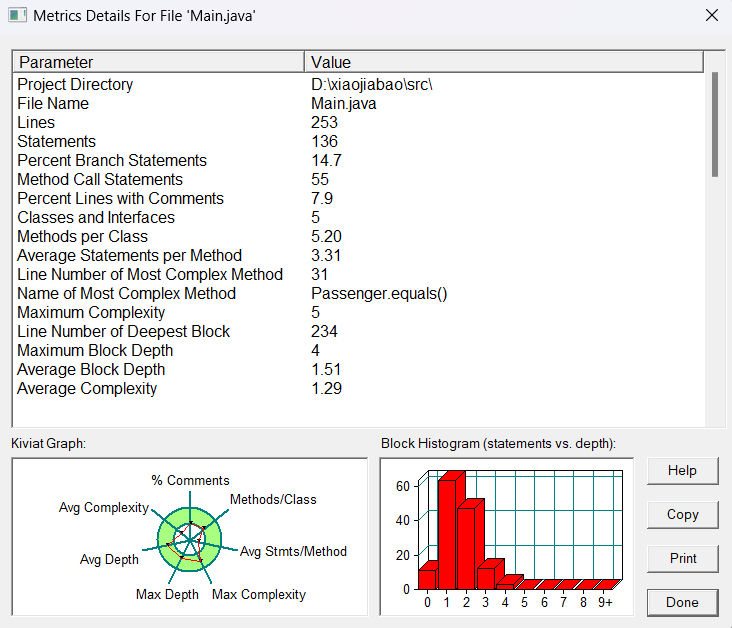Click the Max Complexity axis label
Image resolution: width=732 pixels, height=628 pixels.
pos(259,594)
